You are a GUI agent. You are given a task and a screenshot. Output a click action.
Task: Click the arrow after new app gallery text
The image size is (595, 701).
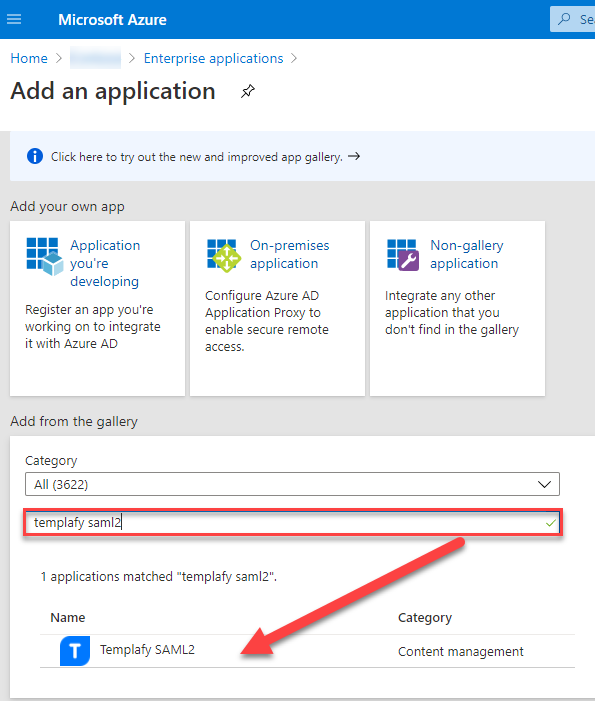354,156
